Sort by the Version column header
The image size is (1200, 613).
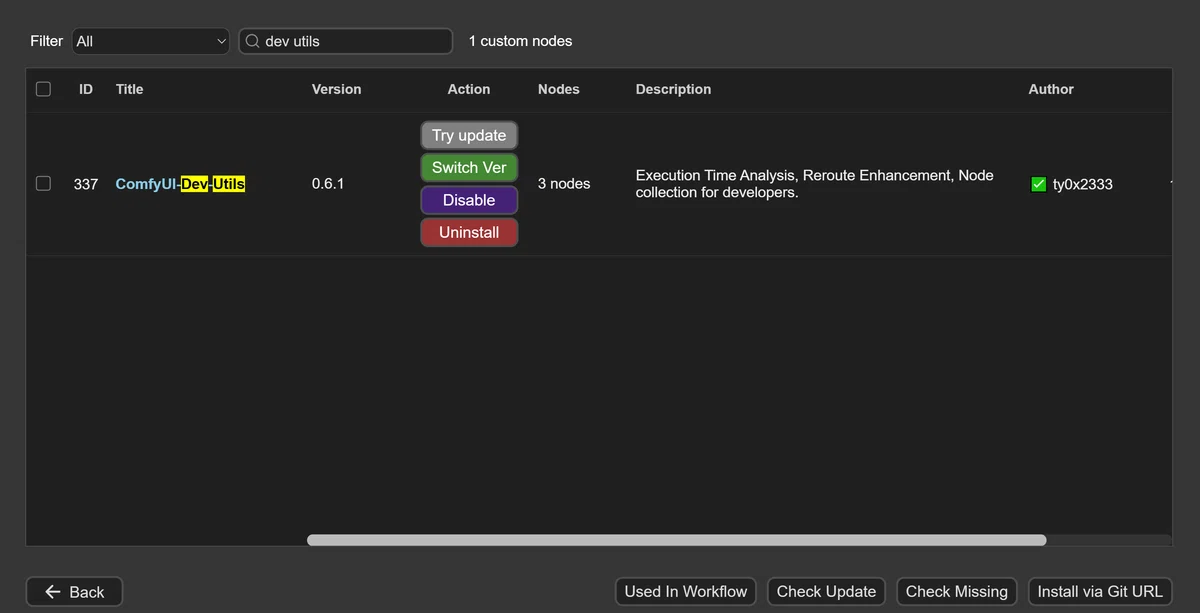(x=337, y=89)
